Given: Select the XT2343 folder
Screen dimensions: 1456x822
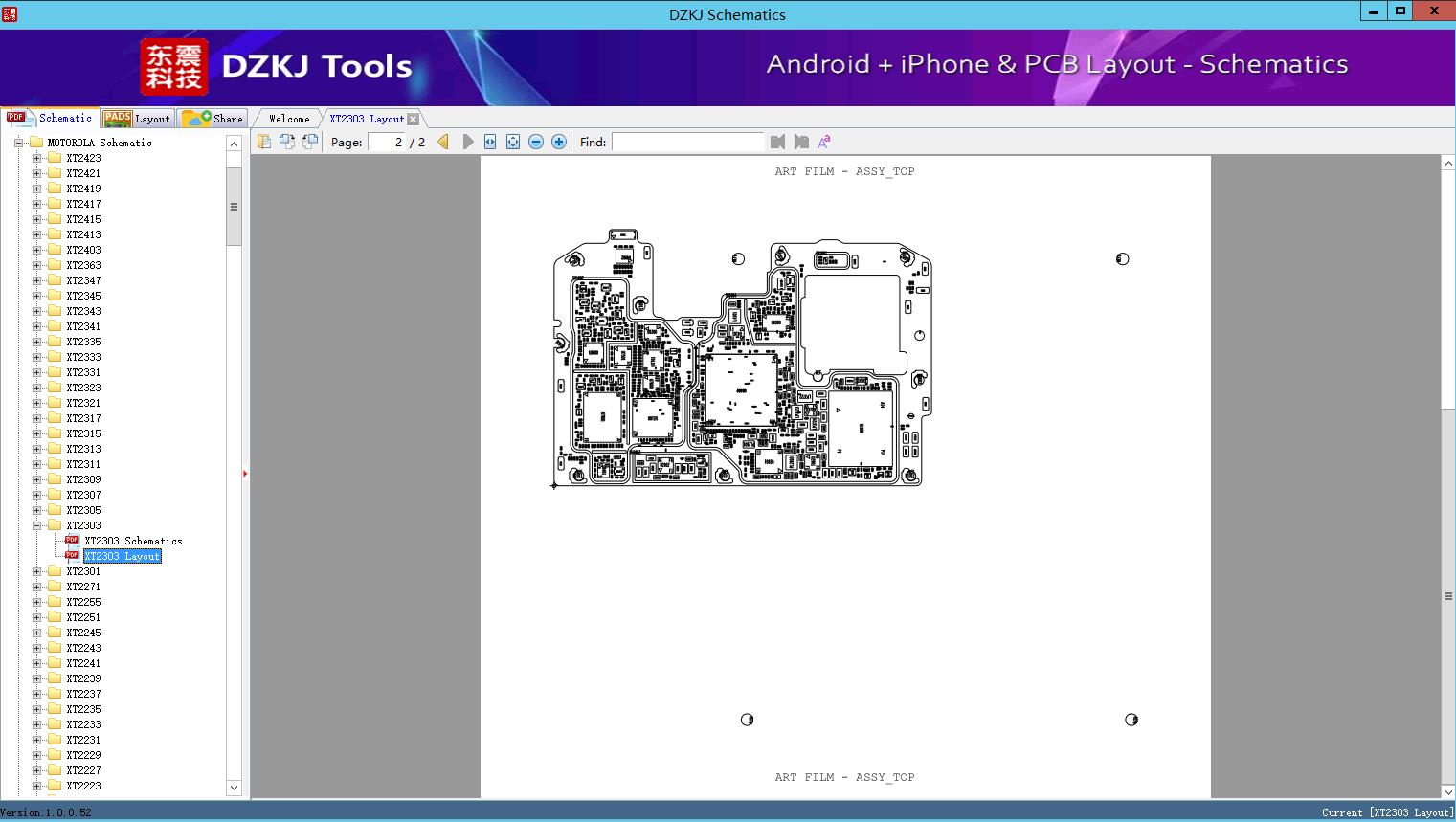Looking at the screenshot, I should click(x=83, y=311).
